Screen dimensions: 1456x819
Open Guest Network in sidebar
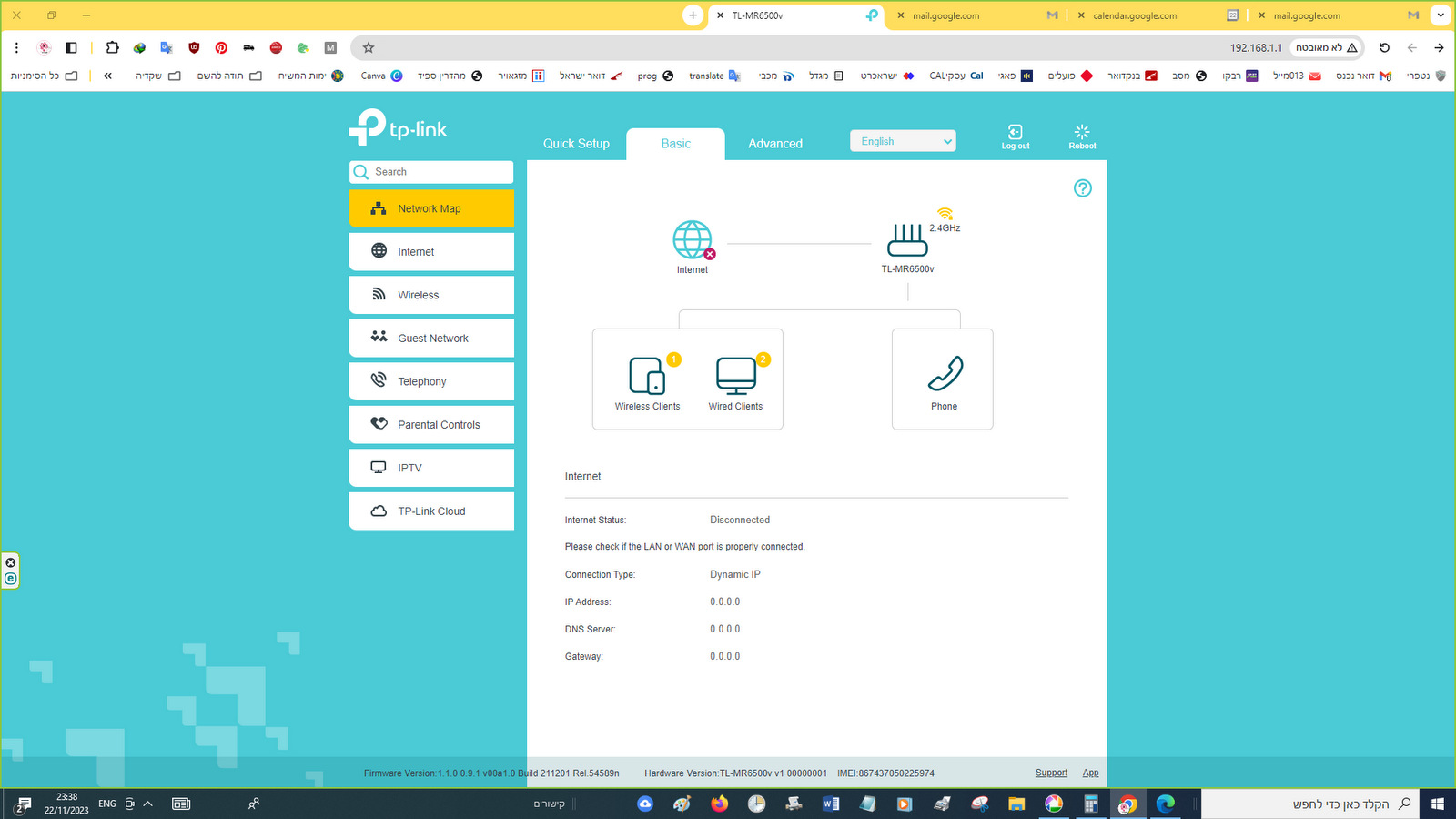(x=431, y=339)
